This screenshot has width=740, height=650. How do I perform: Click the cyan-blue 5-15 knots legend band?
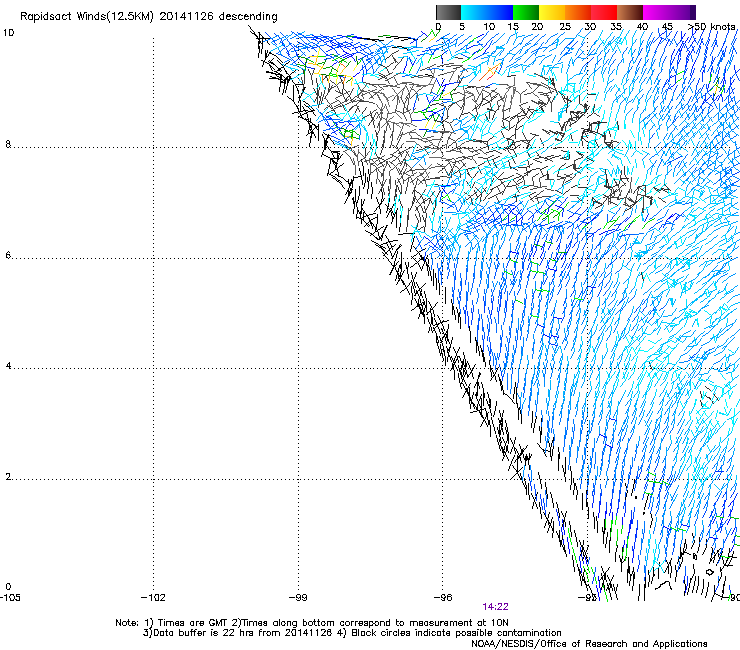(x=487, y=12)
